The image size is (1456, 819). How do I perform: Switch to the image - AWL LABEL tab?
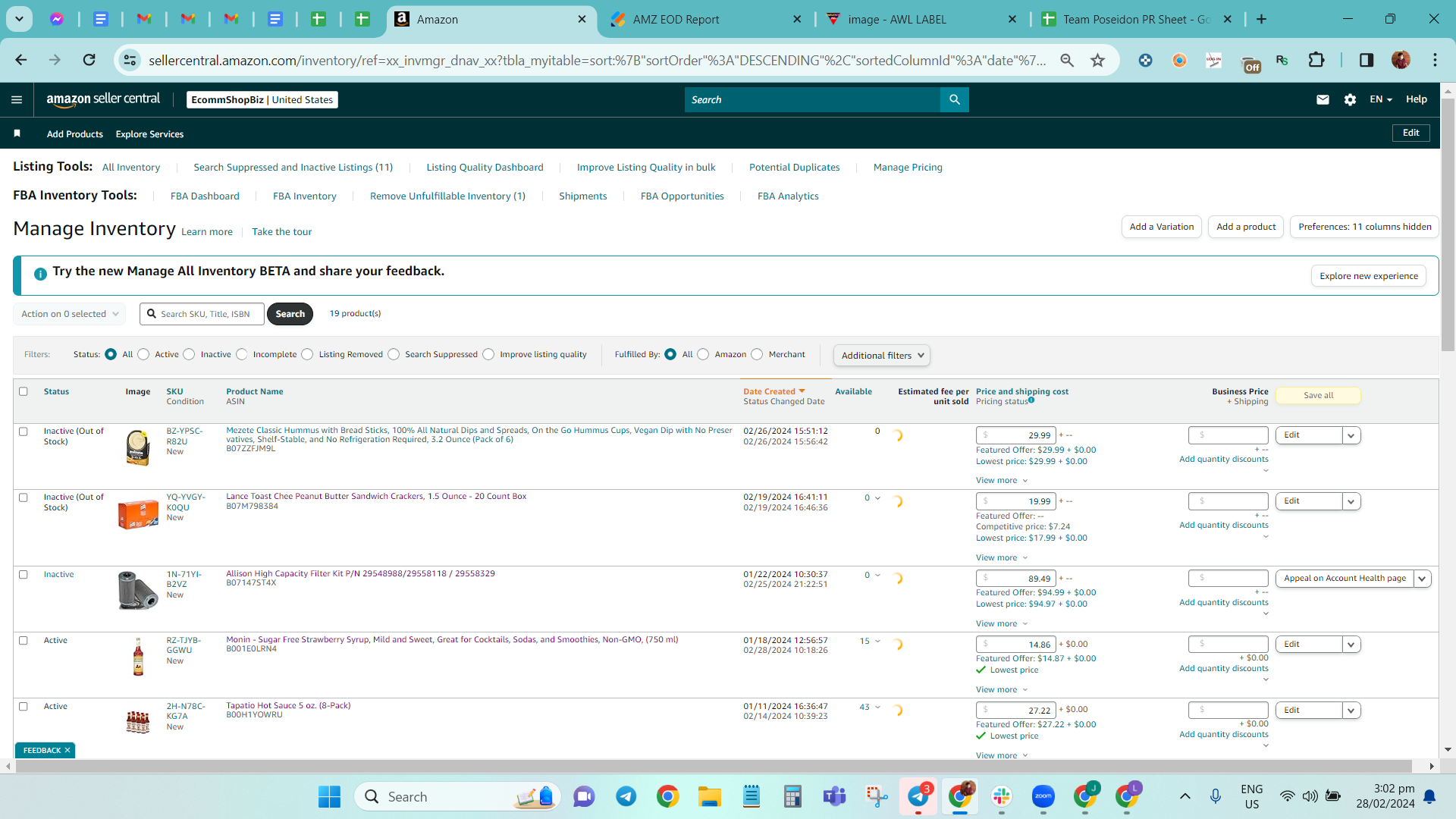point(921,19)
